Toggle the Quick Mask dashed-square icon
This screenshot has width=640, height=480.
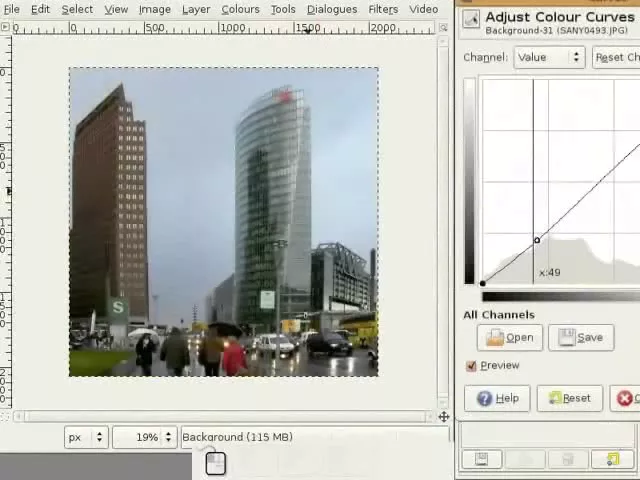4,417
